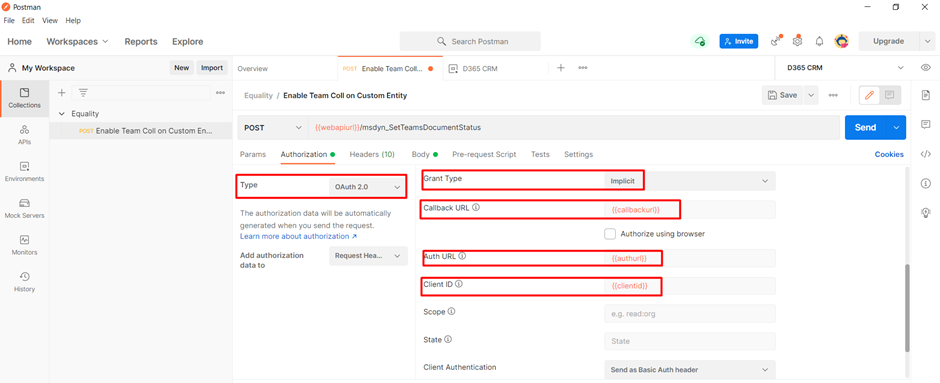
Task: Switch to the request Settings tab
Action: point(579,154)
